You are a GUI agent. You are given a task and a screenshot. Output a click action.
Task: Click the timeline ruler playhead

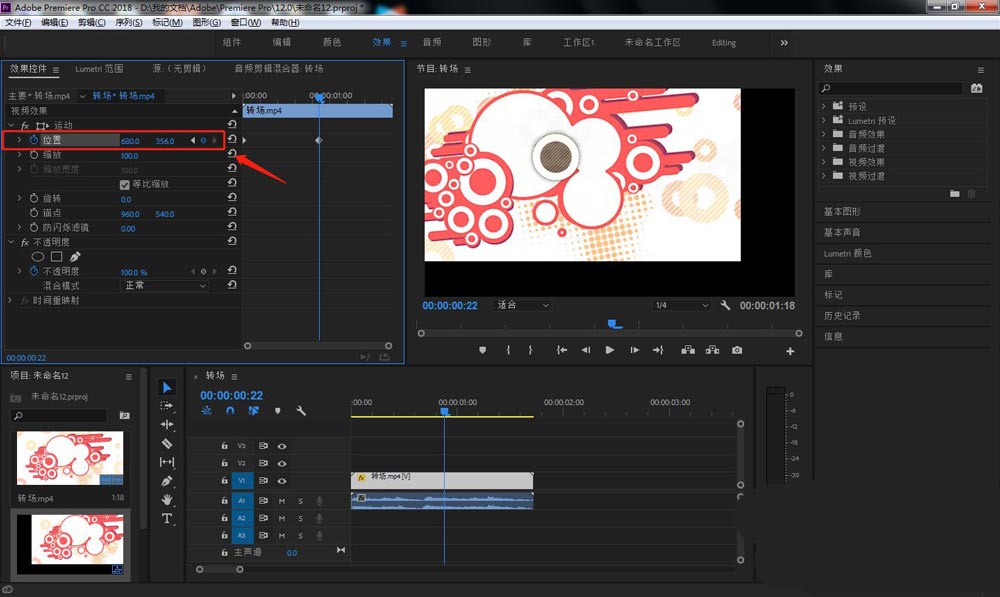(445, 412)
